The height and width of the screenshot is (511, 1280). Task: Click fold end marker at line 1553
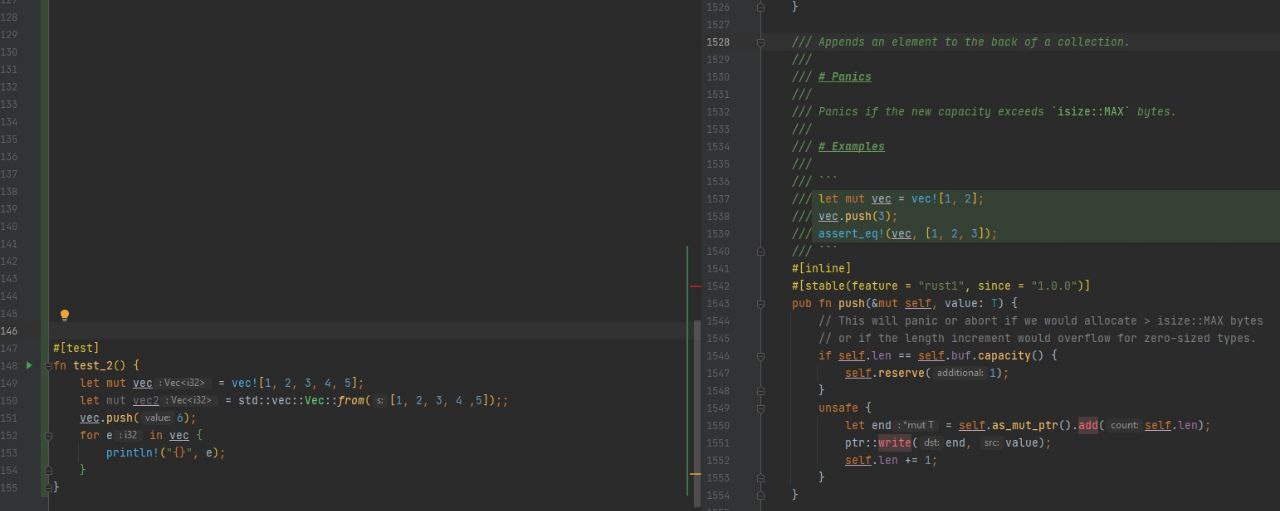pos(761,477)
